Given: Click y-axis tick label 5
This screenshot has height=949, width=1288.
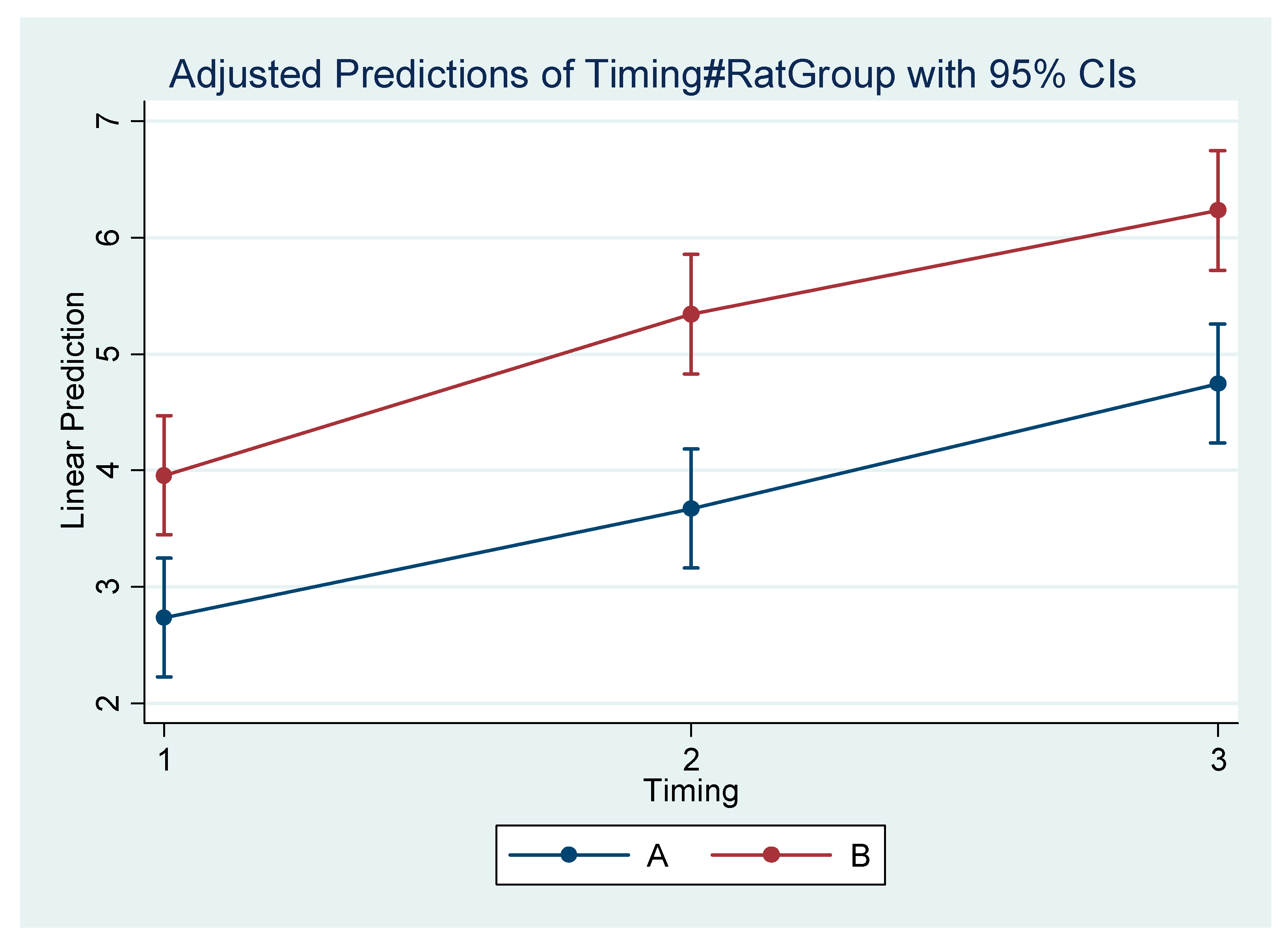Looking at the screenshot, I should click(108, 354).
